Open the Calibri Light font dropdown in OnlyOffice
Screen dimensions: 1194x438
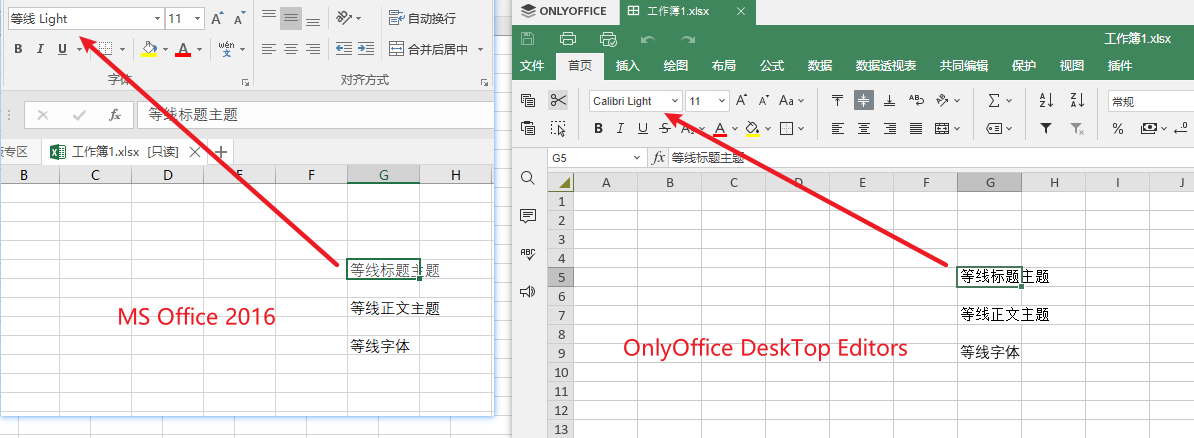[675, 101]
